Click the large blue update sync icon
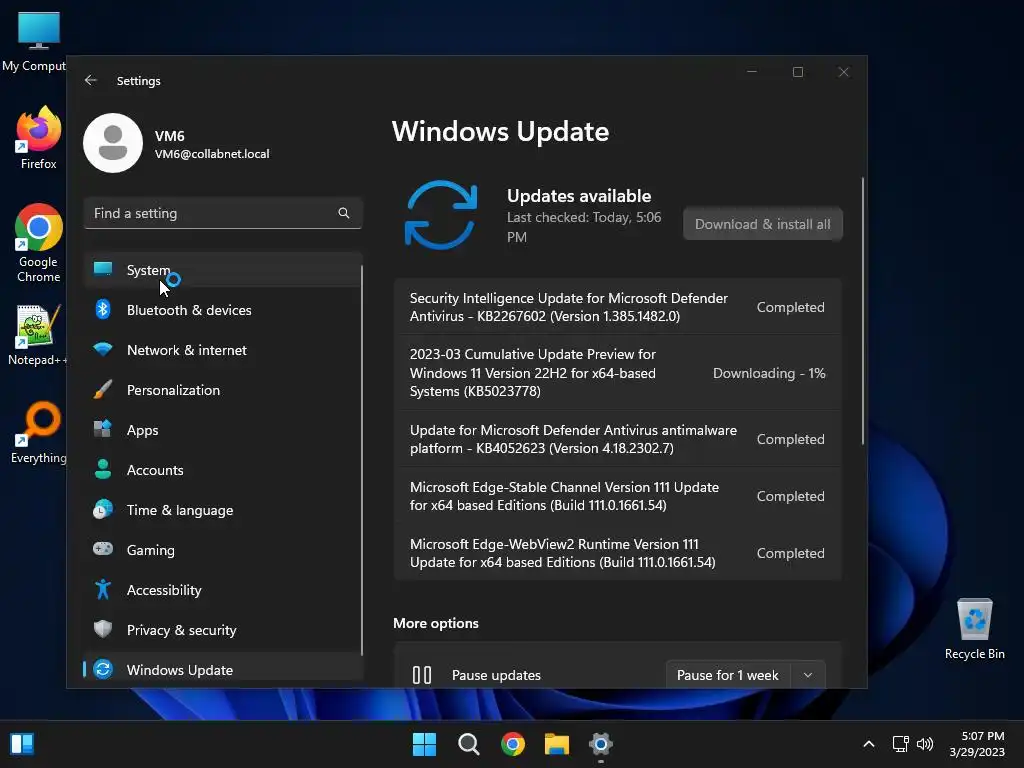 pyautogui.click(x=441, y=215)
